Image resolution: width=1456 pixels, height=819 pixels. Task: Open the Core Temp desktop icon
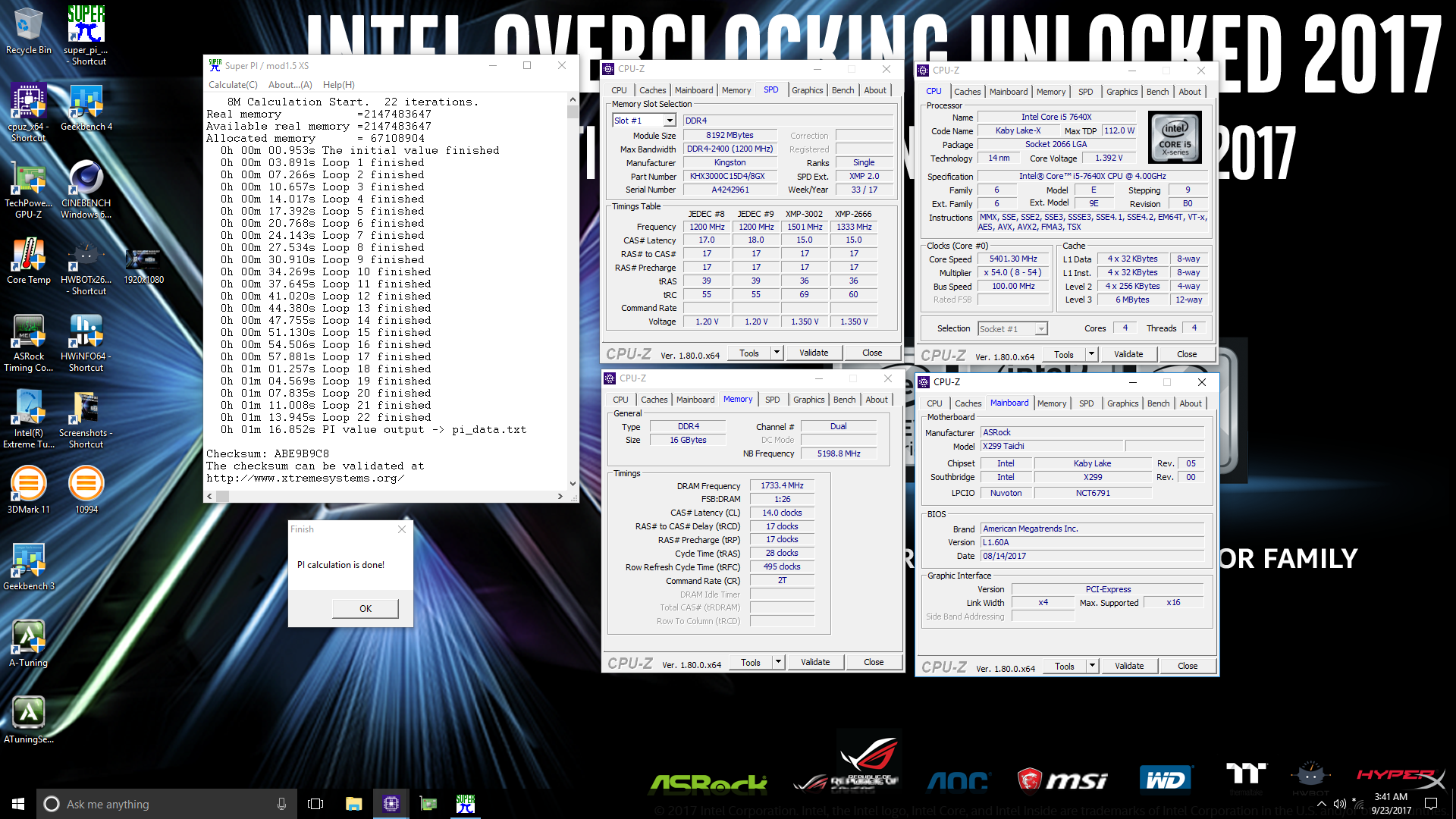coord(28,260)
